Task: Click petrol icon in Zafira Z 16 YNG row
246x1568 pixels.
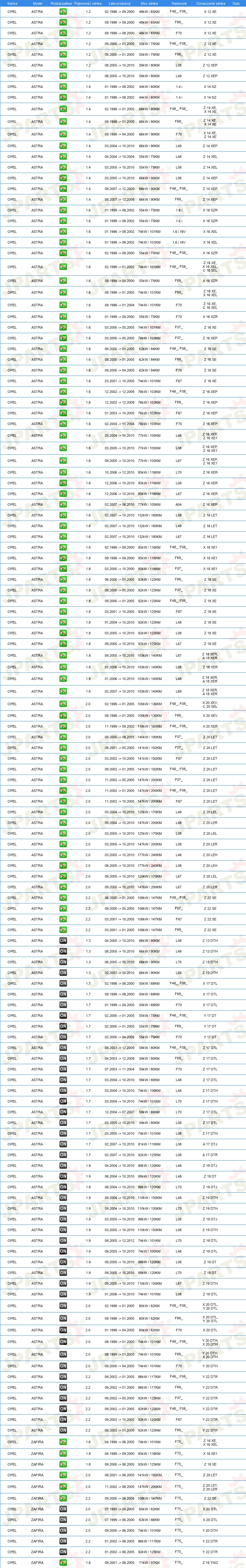Action: (x=63, y=1562)
